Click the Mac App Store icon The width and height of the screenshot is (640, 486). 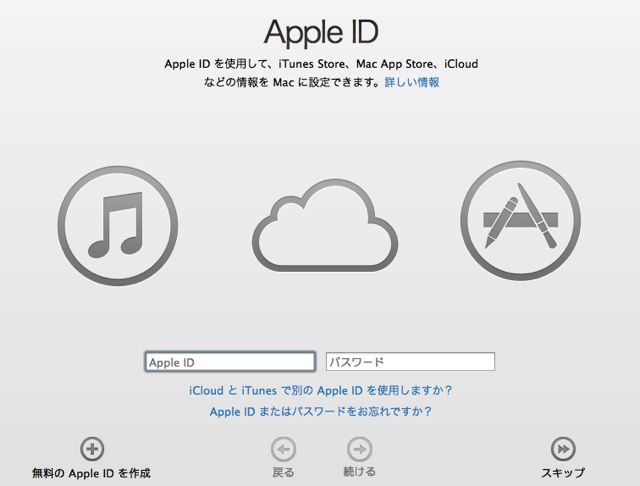click(x=521, y=221)
